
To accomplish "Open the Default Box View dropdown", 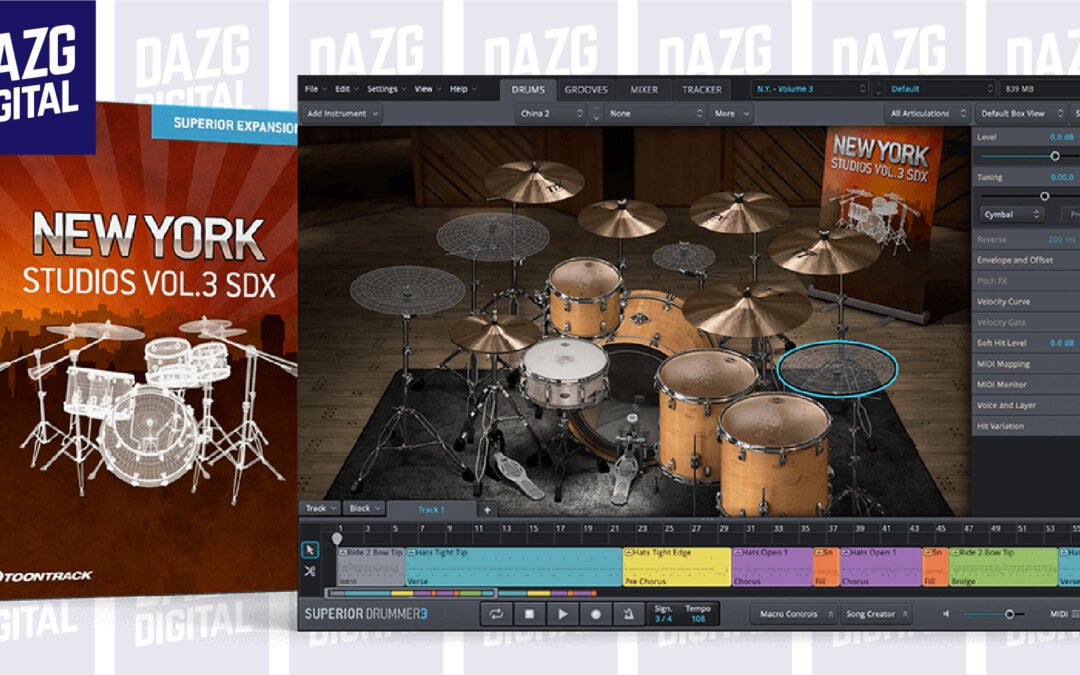I will (x=1021, y=114).
